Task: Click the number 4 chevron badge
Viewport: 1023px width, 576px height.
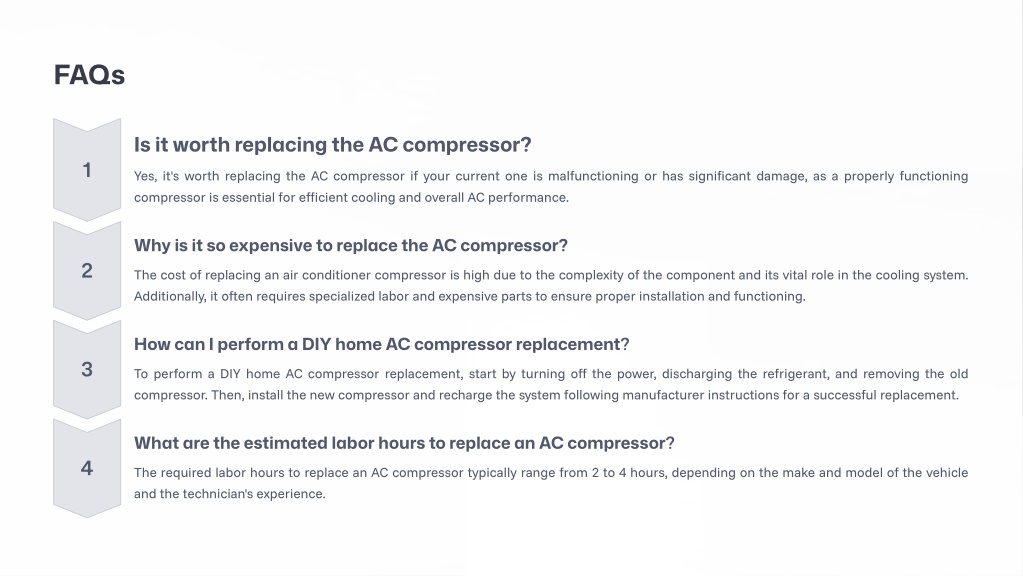Action: (x=87, y=468)
